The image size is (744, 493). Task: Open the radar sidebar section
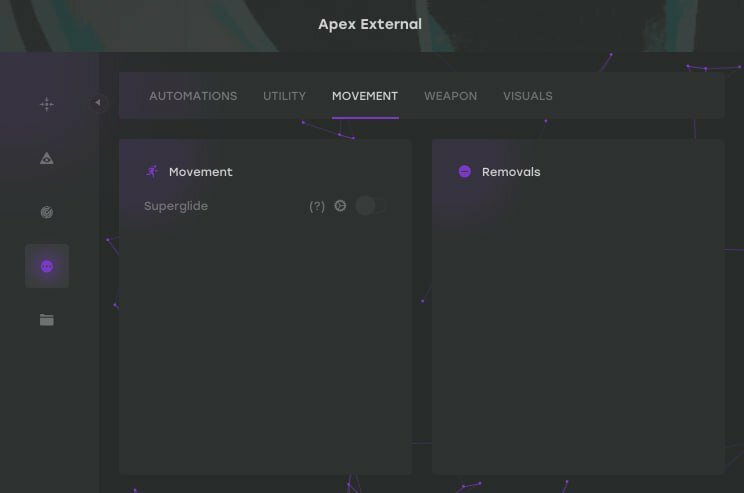(46, 212)
